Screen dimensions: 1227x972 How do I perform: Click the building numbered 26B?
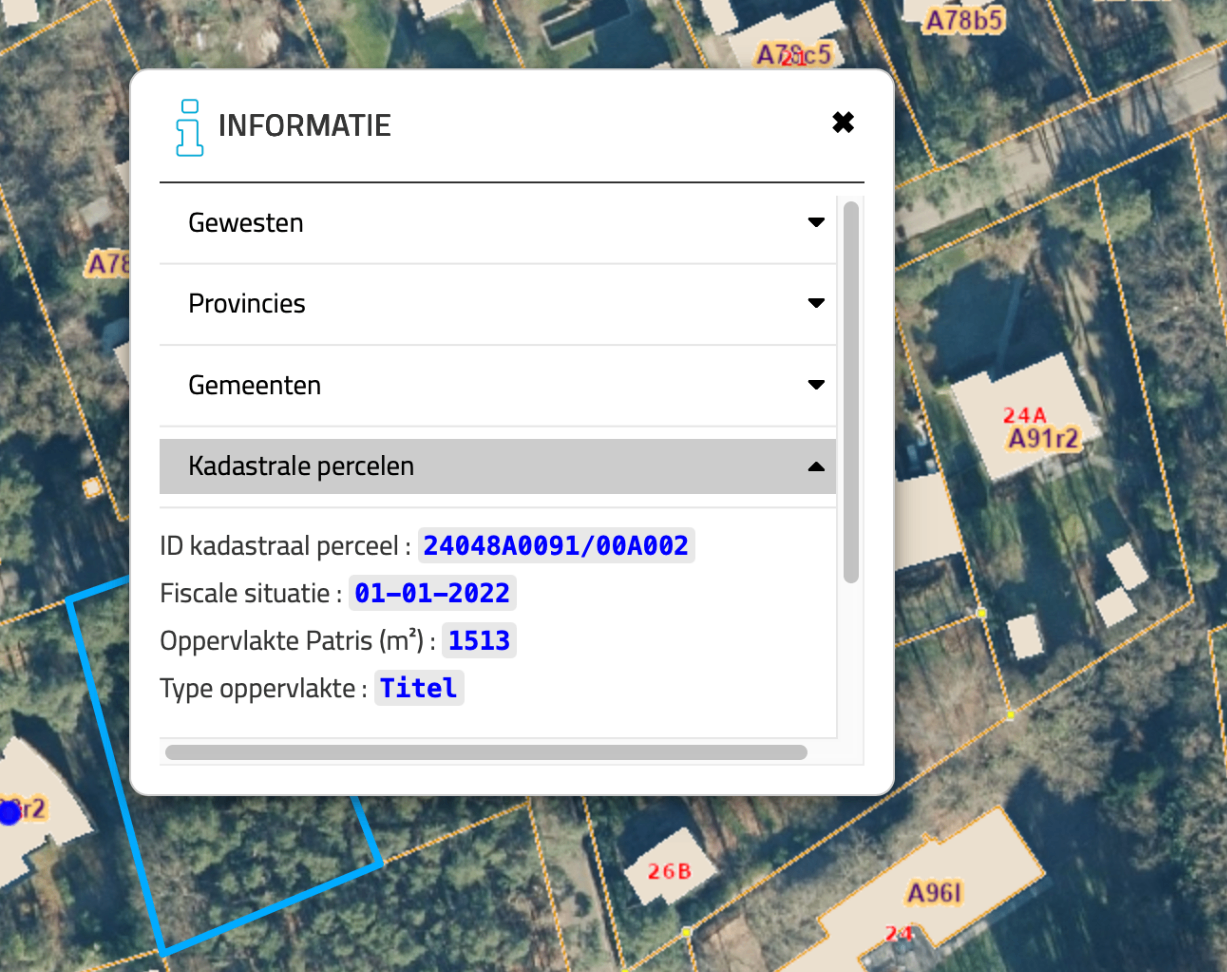669,871
